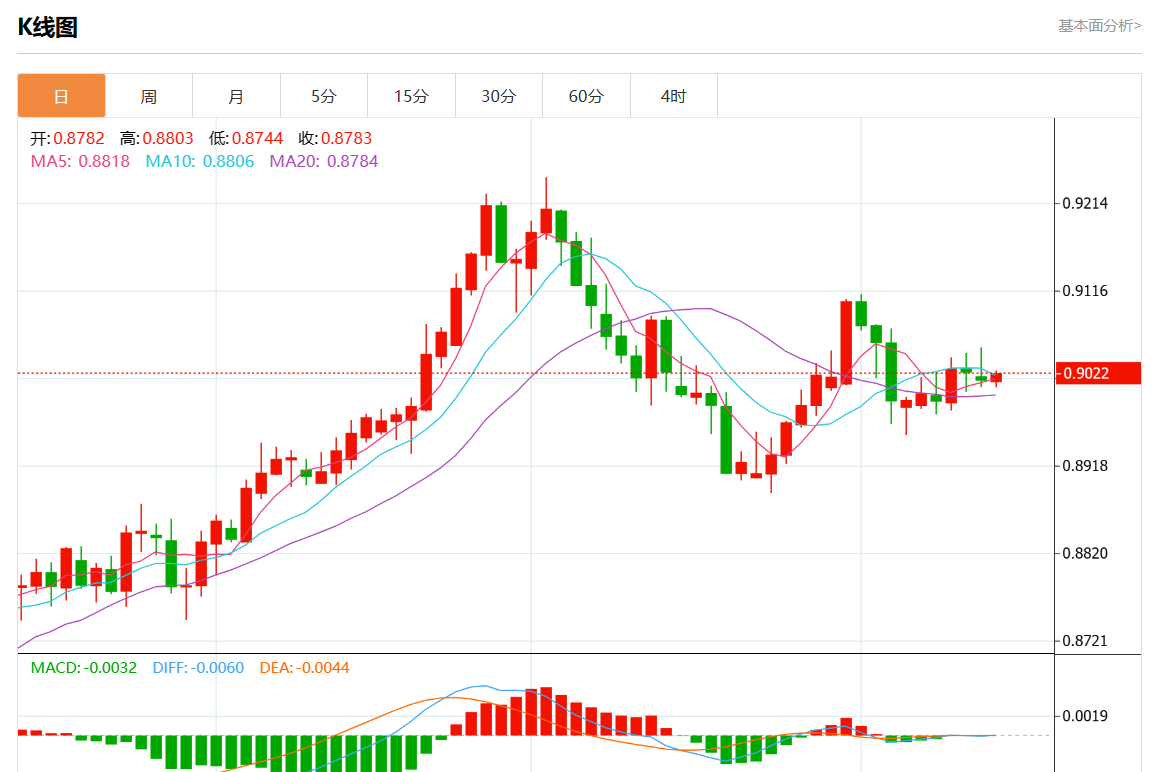
Task: Click the 0.8721 price axis label
Action: pos(1085,641)
